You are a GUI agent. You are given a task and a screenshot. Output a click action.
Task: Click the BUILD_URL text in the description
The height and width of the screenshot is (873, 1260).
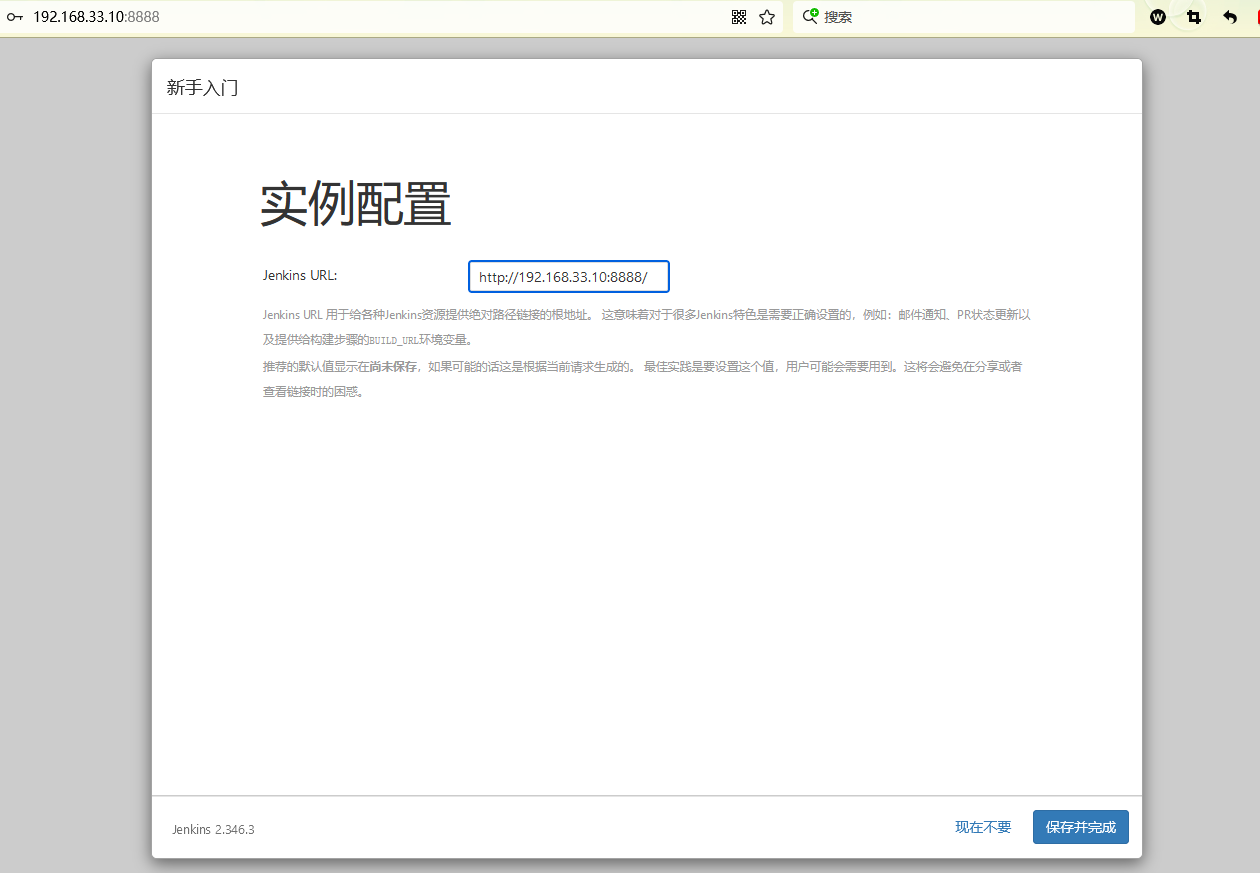click(393, 341)
